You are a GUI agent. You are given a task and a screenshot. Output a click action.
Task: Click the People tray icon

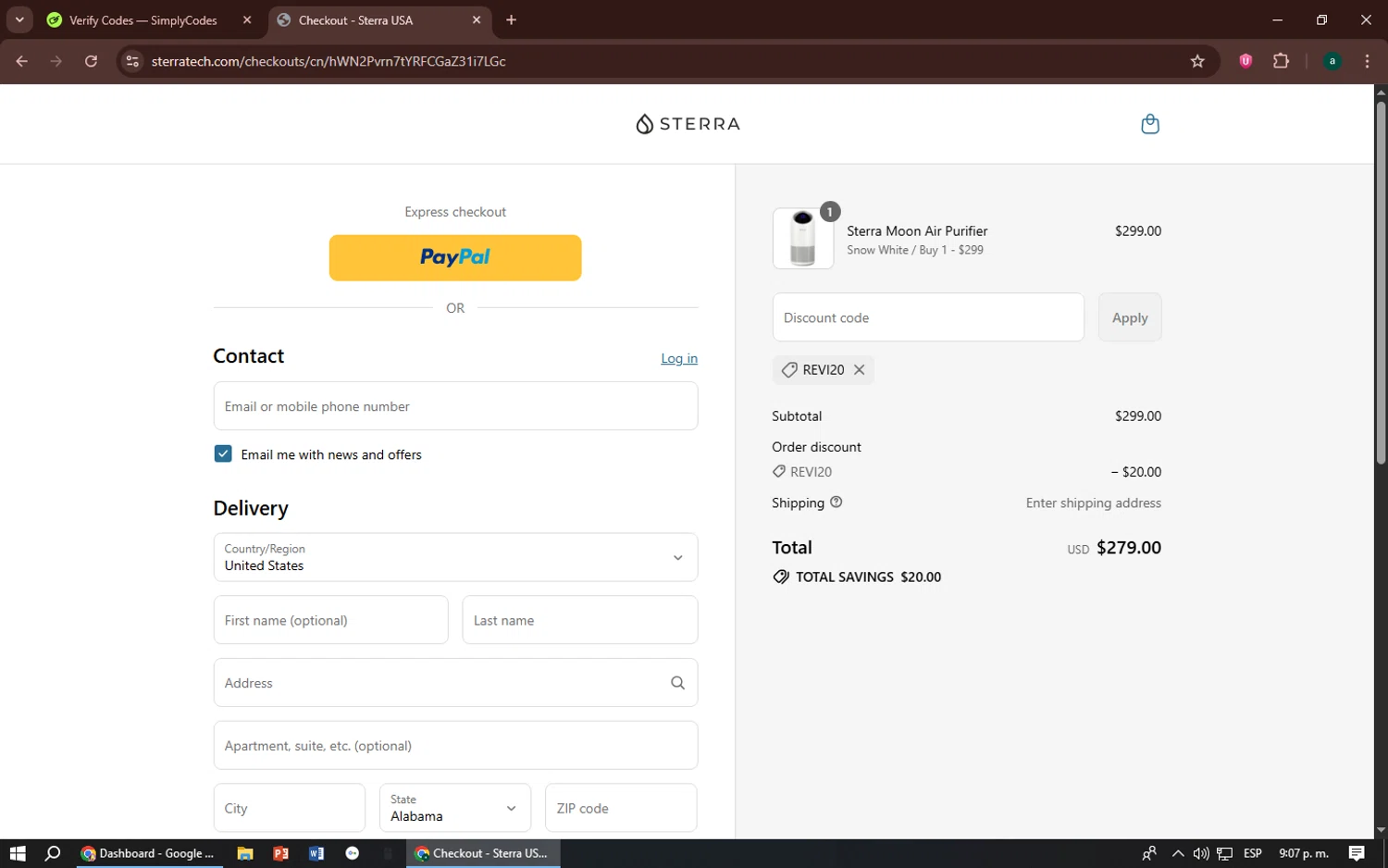coord(1149,853)
